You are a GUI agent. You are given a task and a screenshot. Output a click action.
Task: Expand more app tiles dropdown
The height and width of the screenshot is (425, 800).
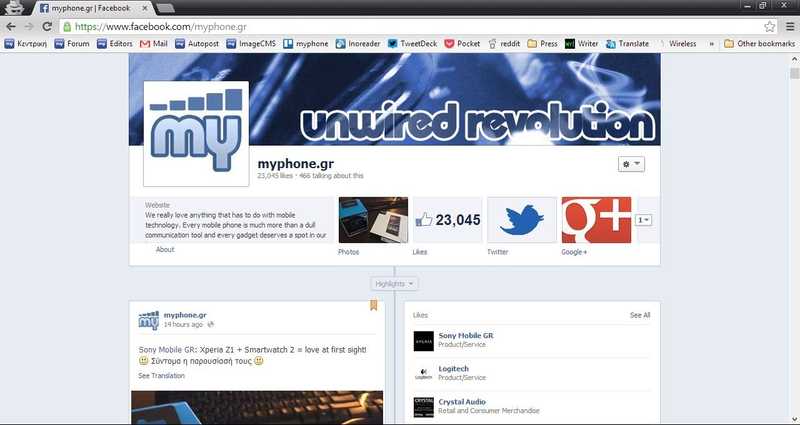pos(643,220)
